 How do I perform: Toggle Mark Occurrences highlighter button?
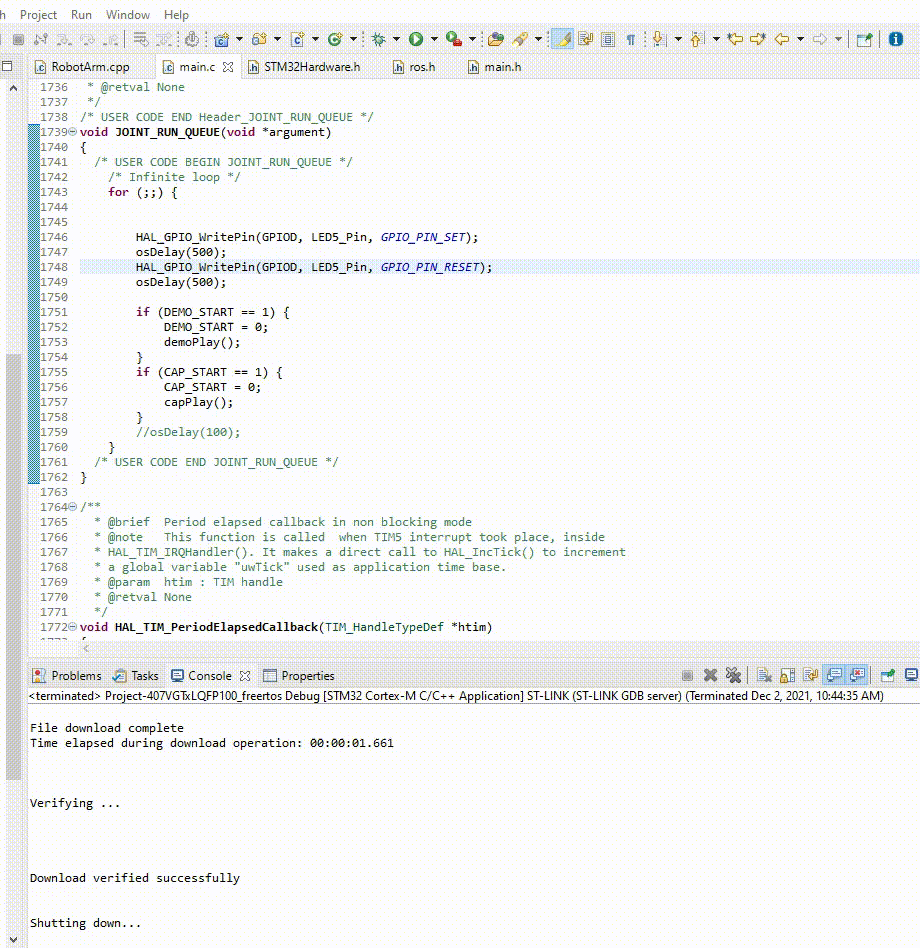562,40
